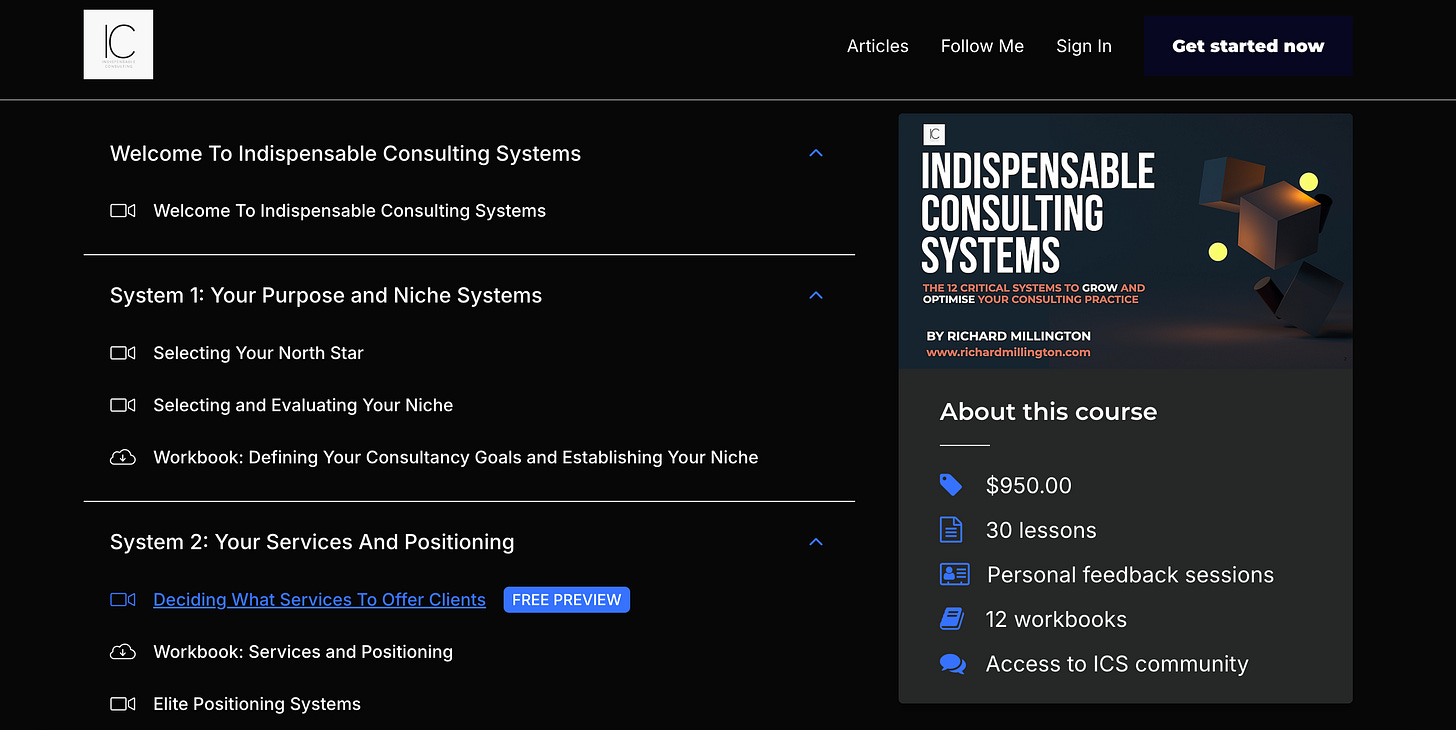This screenshot has width=1456, height=730.
Task: Collapse the Welcome To Indispensable Consulting Systems section
Action: 815,153
